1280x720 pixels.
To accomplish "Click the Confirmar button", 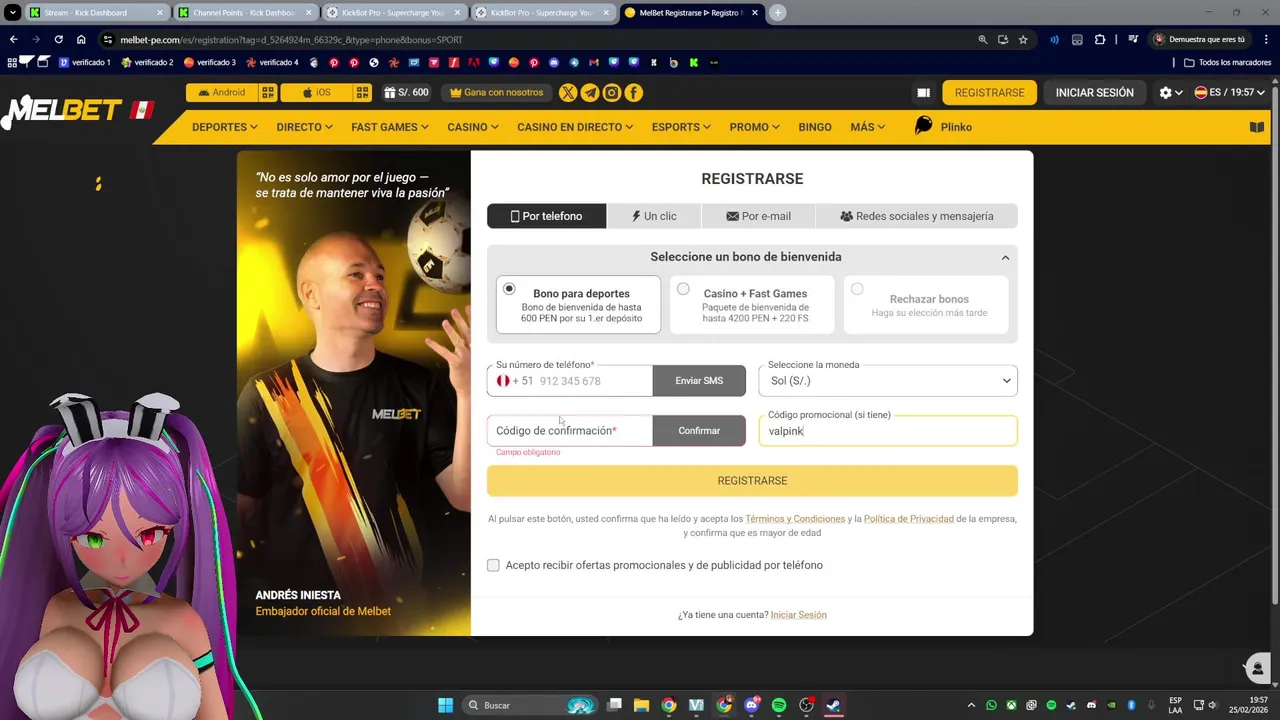I will click(x=699, y=431).
